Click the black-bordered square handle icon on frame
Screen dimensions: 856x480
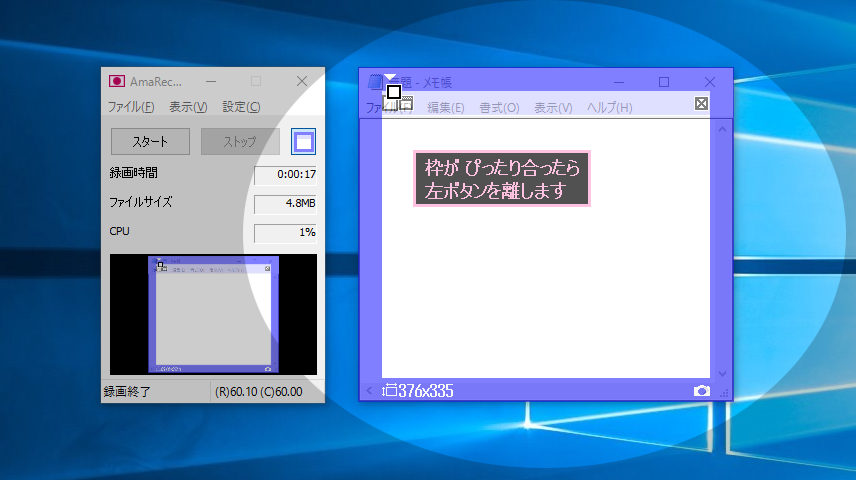[394, 92]
